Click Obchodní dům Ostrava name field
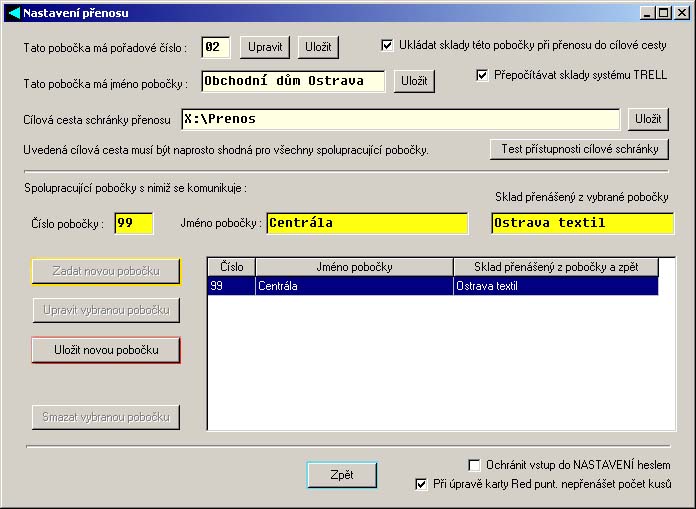Screen dimensions: 696x509 pos(293,81)
